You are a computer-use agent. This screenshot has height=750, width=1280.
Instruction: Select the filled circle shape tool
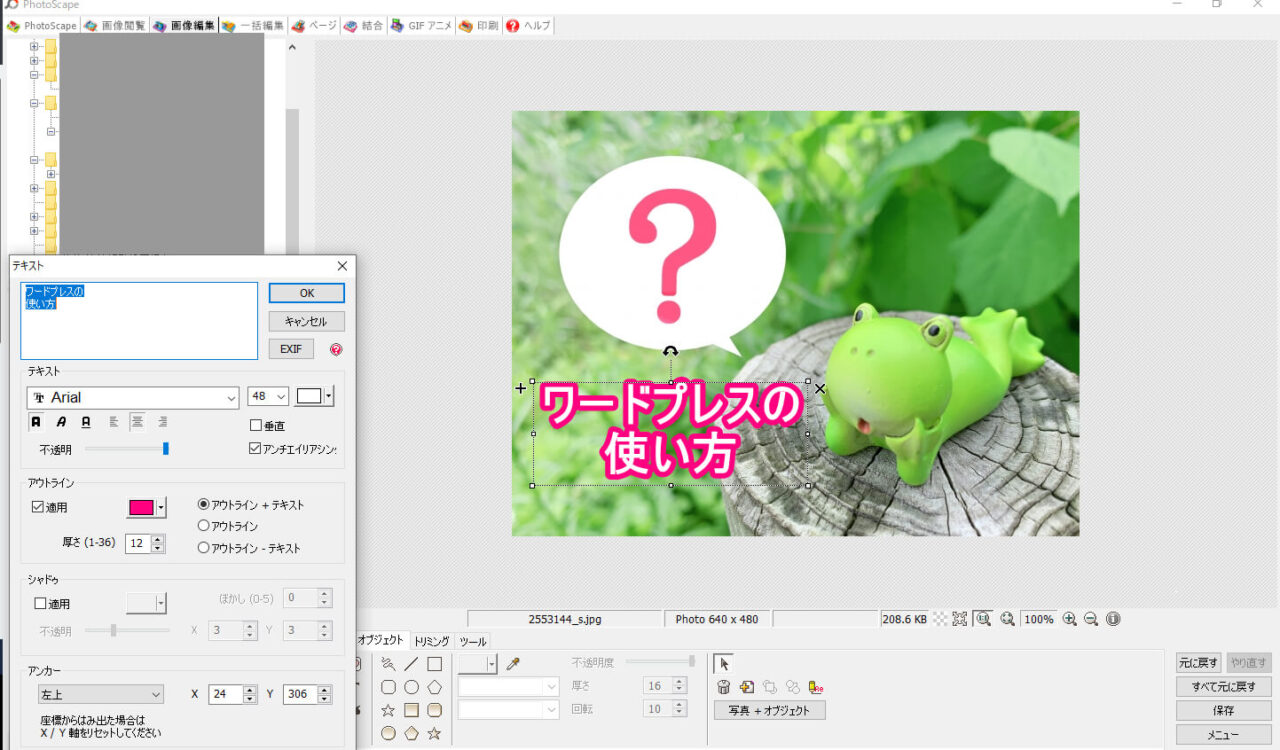(x=388, y=733)
